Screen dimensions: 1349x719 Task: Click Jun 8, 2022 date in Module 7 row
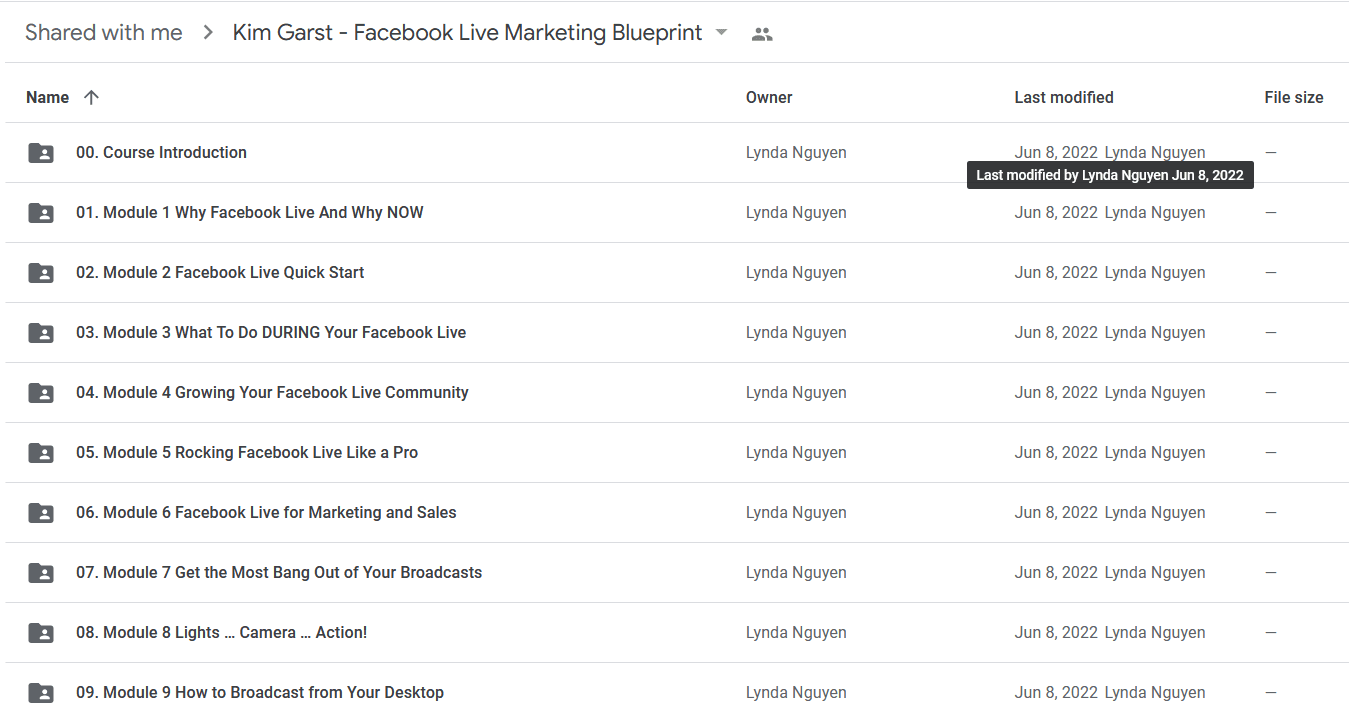[1056, 572]
